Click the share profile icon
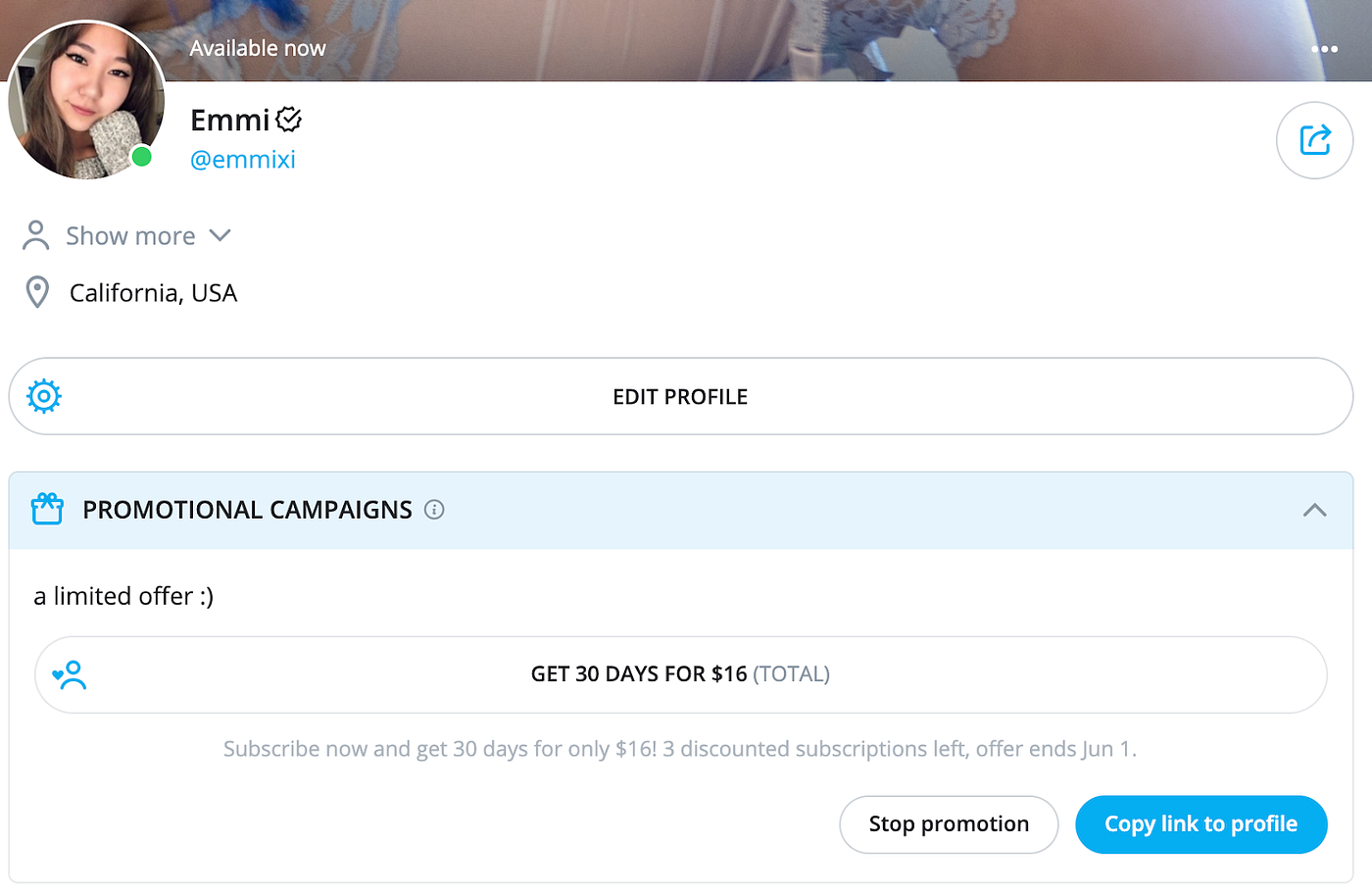The image size is (1372, 895). (1314, 140)
